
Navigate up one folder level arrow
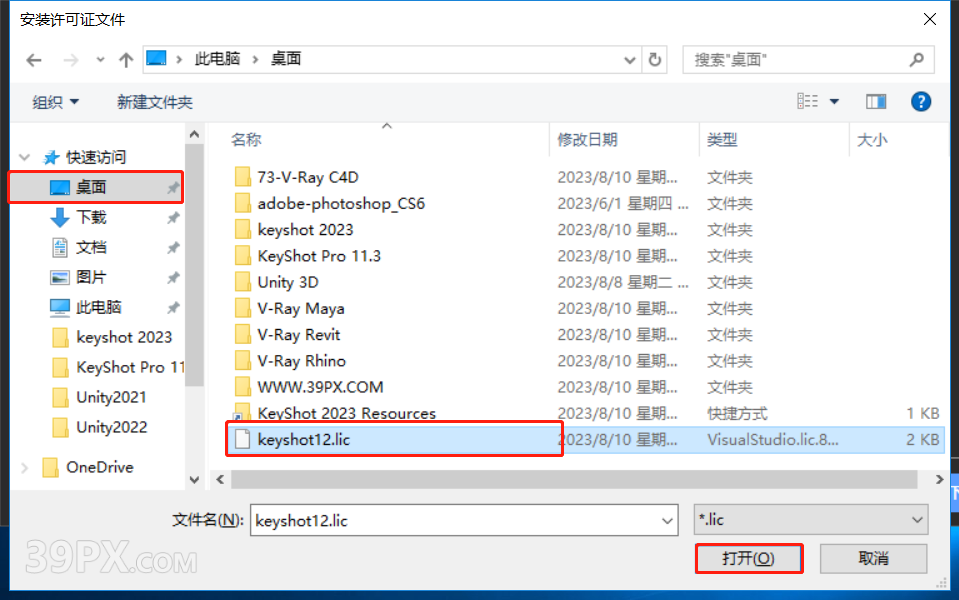click(126, 60)
